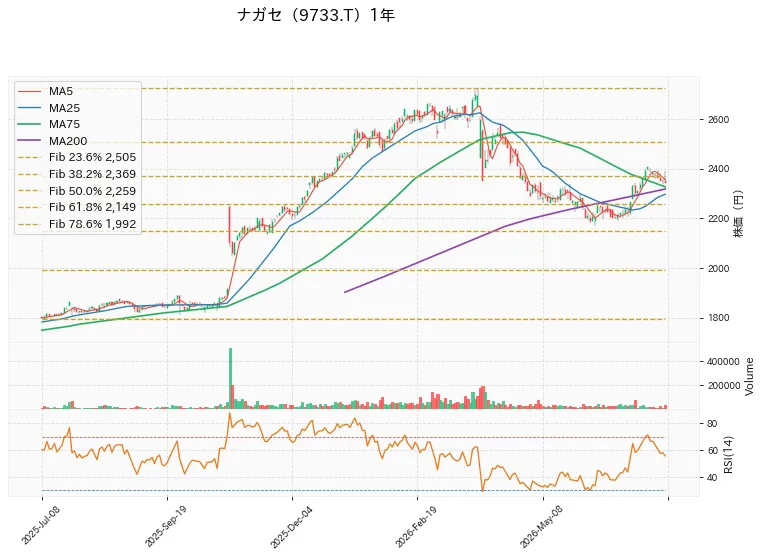Click the RSI(14) axis label
Screen dimensions: 764x558
(x=728, y=454)
